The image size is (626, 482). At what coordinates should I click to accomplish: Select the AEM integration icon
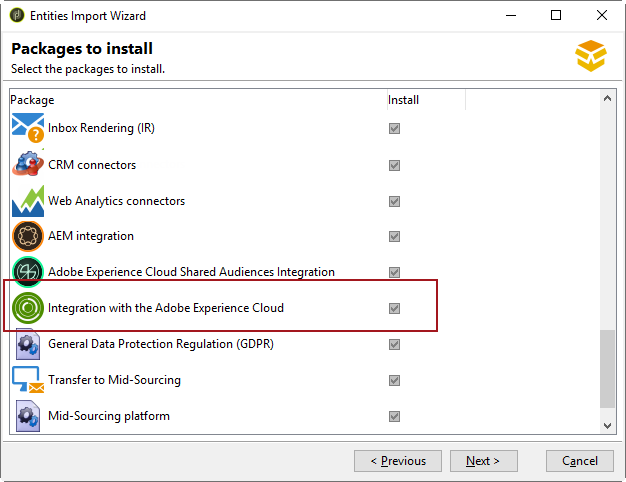(28, 237)
